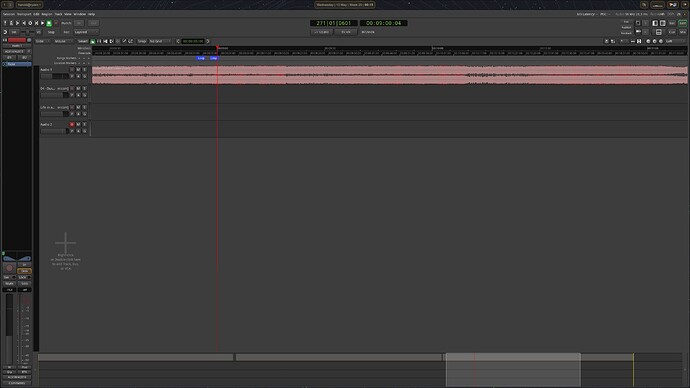Switch to the Mix window button

tap(683, 32)
